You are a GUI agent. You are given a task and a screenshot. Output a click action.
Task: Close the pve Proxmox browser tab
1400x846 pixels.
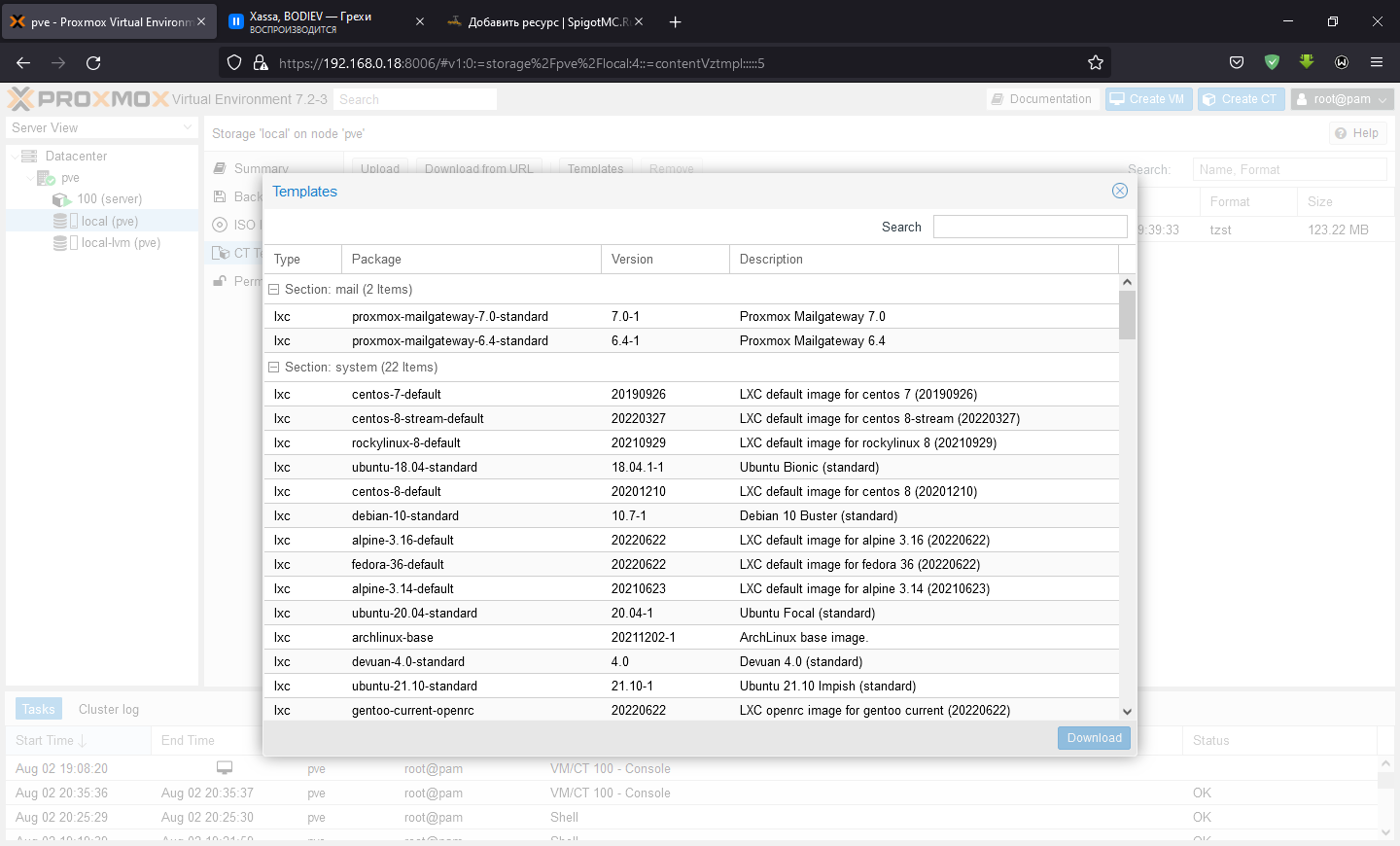(x=201, y=21)
